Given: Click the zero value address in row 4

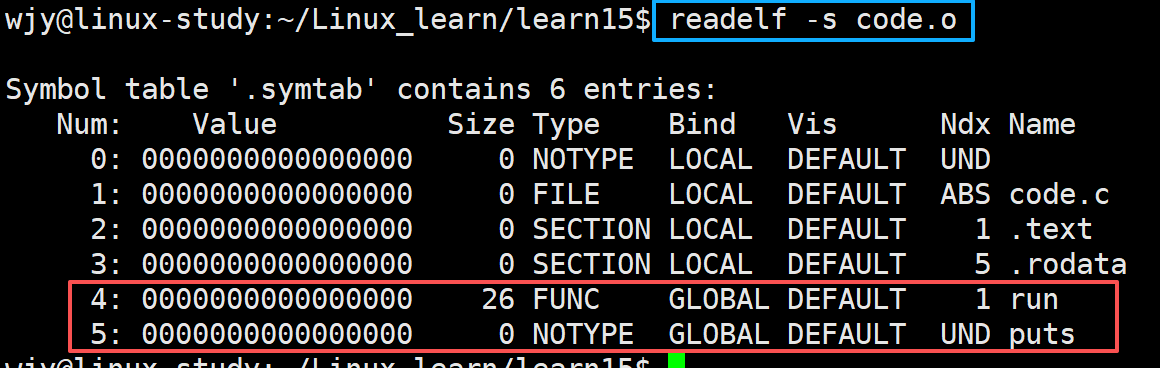Looking at the screenshot, I should tap(277, 299).
